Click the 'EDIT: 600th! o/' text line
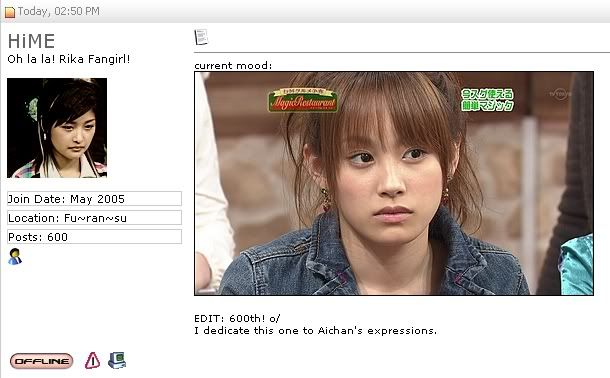Image resolution: width=610 pixels, height=378 pixels. click(x=237, y=318)
